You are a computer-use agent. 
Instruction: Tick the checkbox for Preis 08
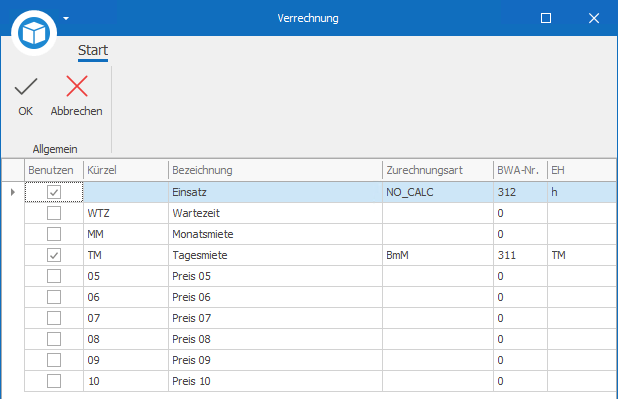click(x=54, y=339)
